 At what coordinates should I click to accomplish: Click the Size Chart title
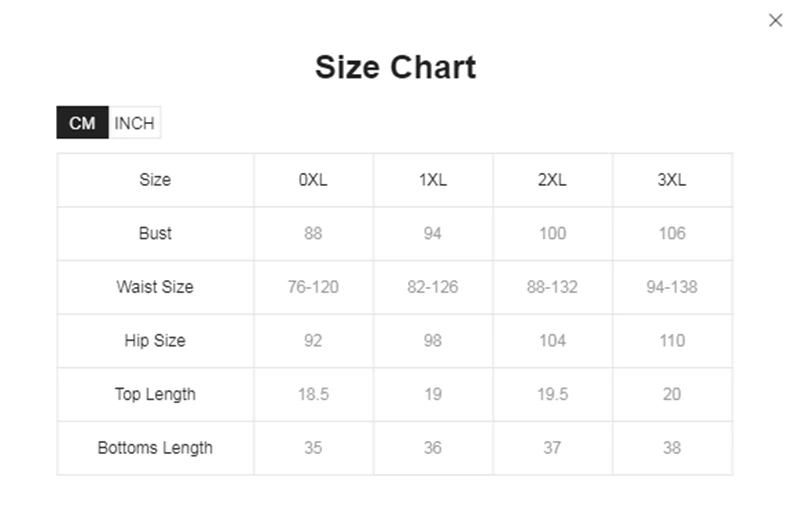pyautogui.click(x=395, y=67)
